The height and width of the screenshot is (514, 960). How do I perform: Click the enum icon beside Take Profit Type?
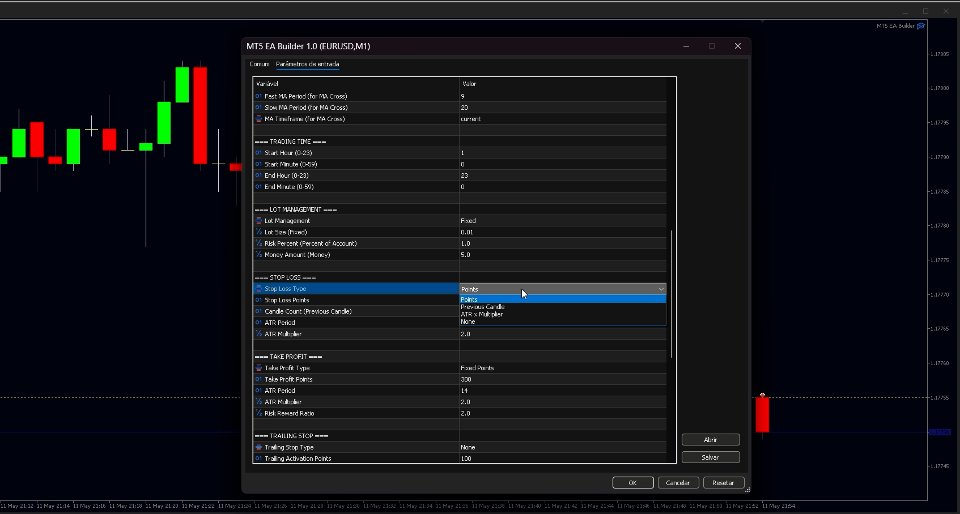[x=258, y=368]
